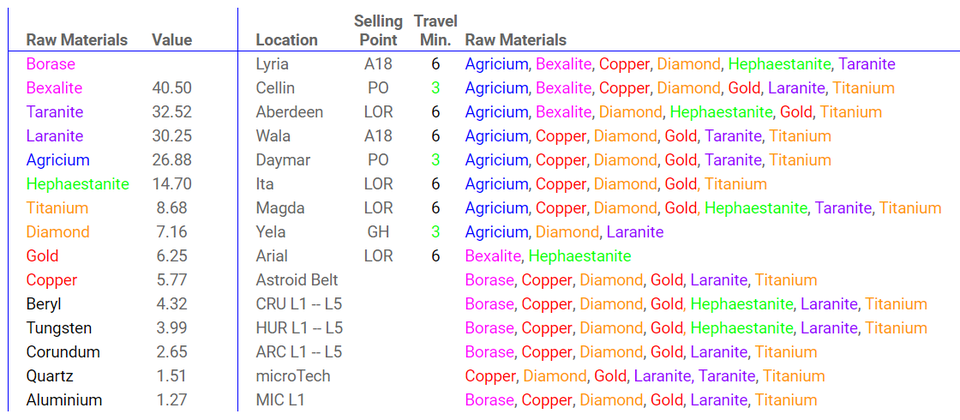Click the Tungsten raw material name
960x420 pixels.
coord(58,328)
